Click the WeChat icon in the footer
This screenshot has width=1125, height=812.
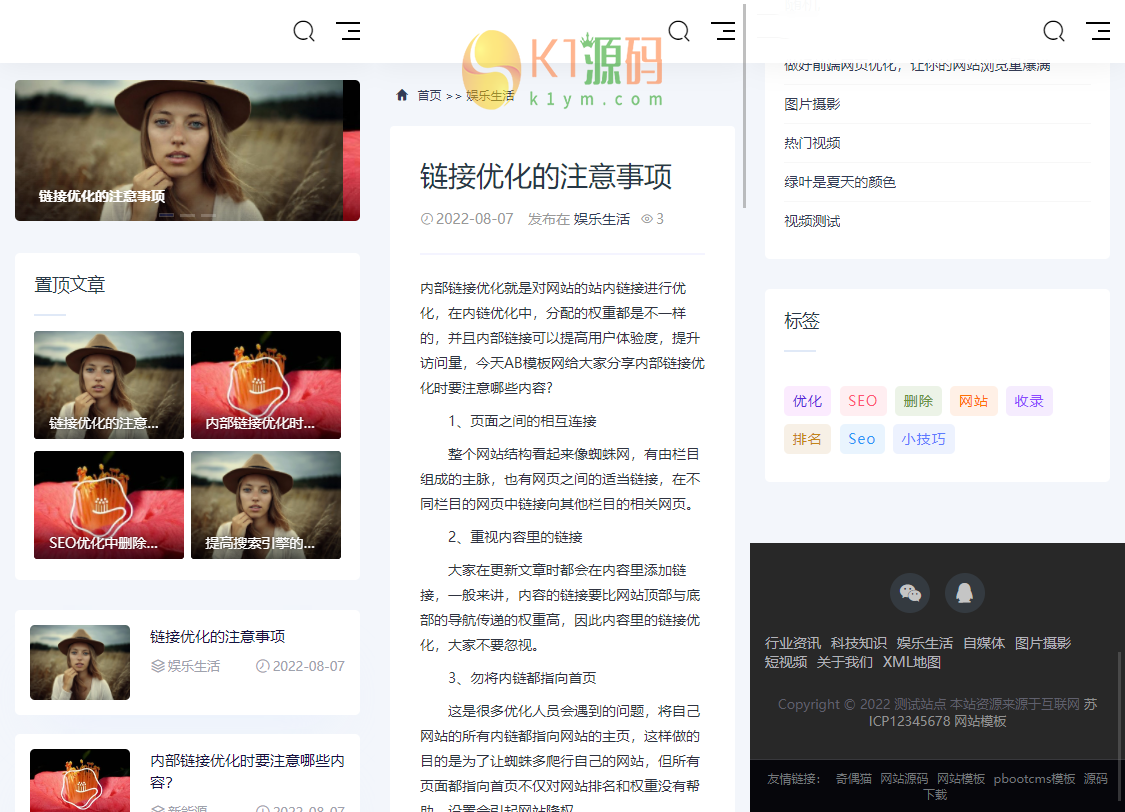click(x=910, y=592)
